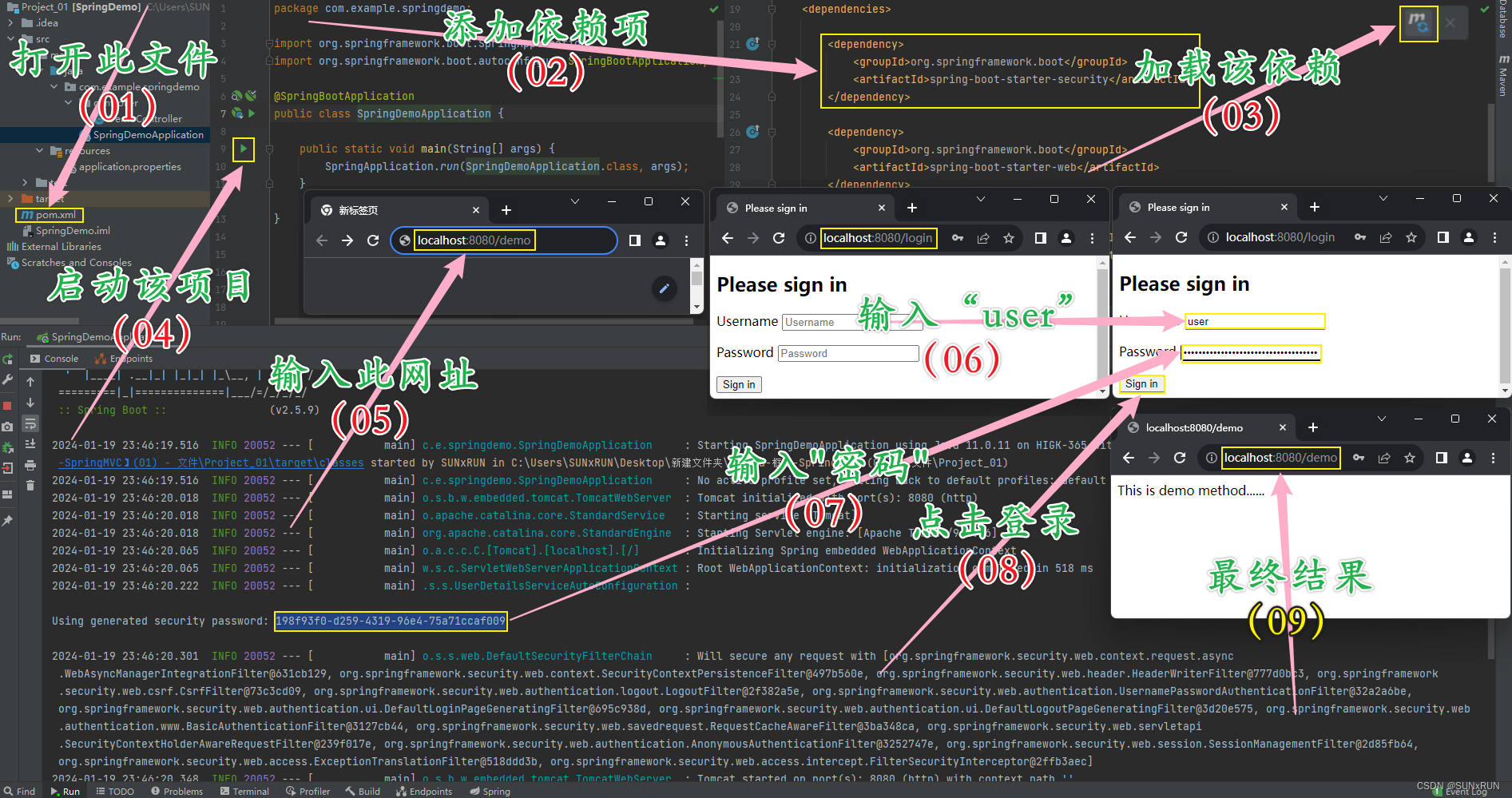Click the Load Maven Changes icon
Screen dimensions: 1512x798
pos(1418,23)
